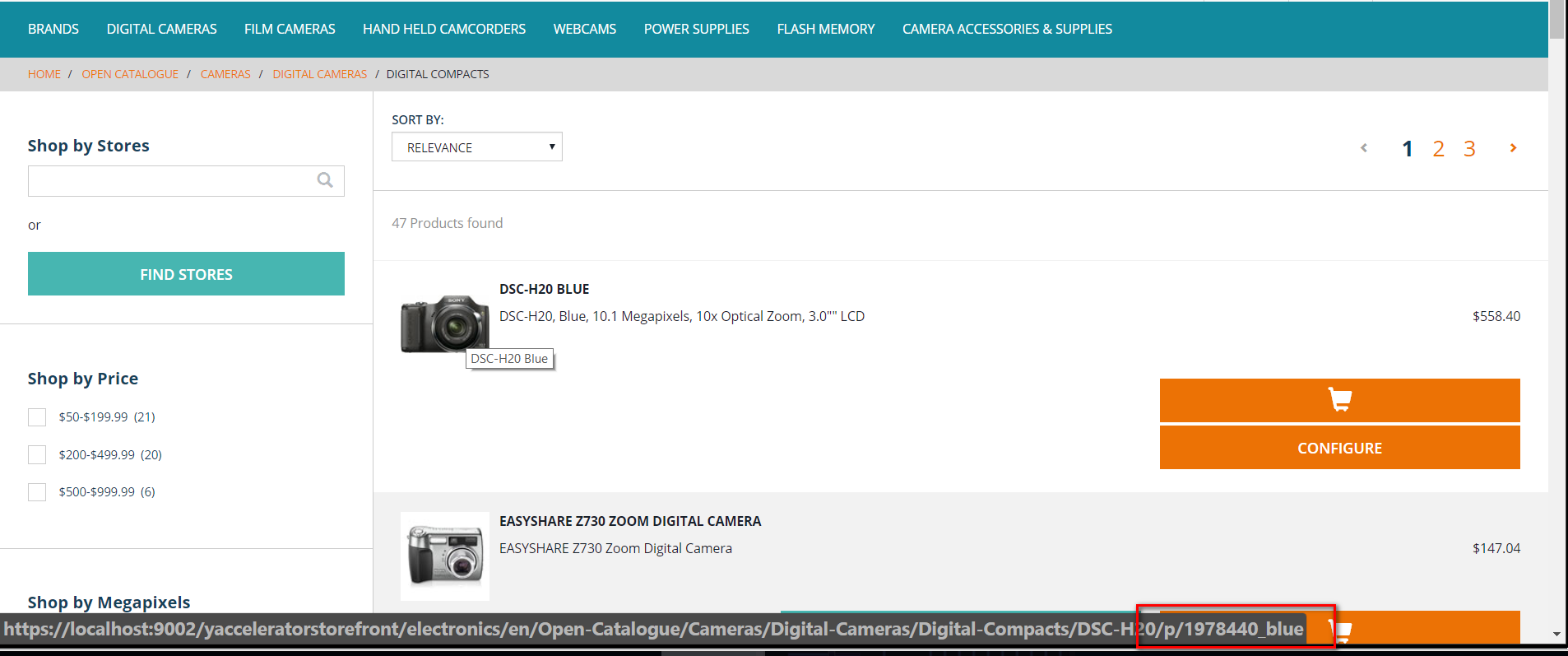Image resolution: width=1568 pixels, height=656 pixels.
Task: Go to results page 3
Action: click(1469, 149)
